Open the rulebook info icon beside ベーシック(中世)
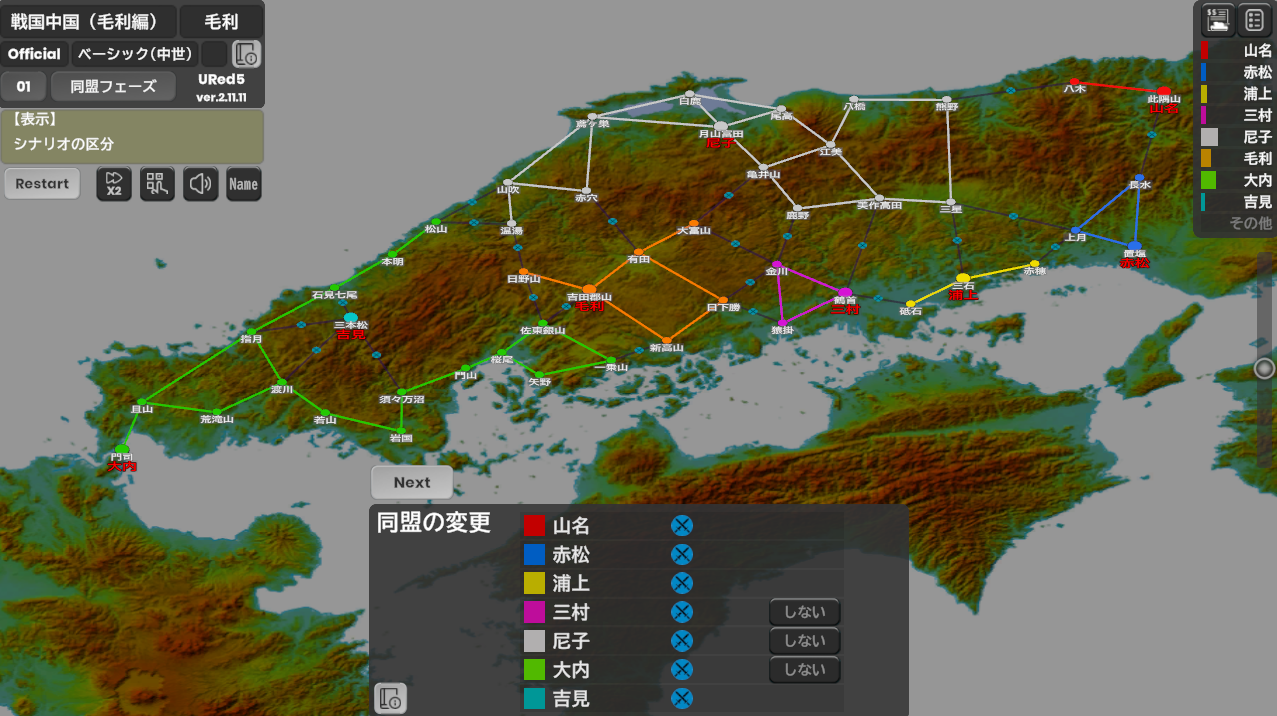This screenshot has width=1277, height=716. [x=246, y=54]
